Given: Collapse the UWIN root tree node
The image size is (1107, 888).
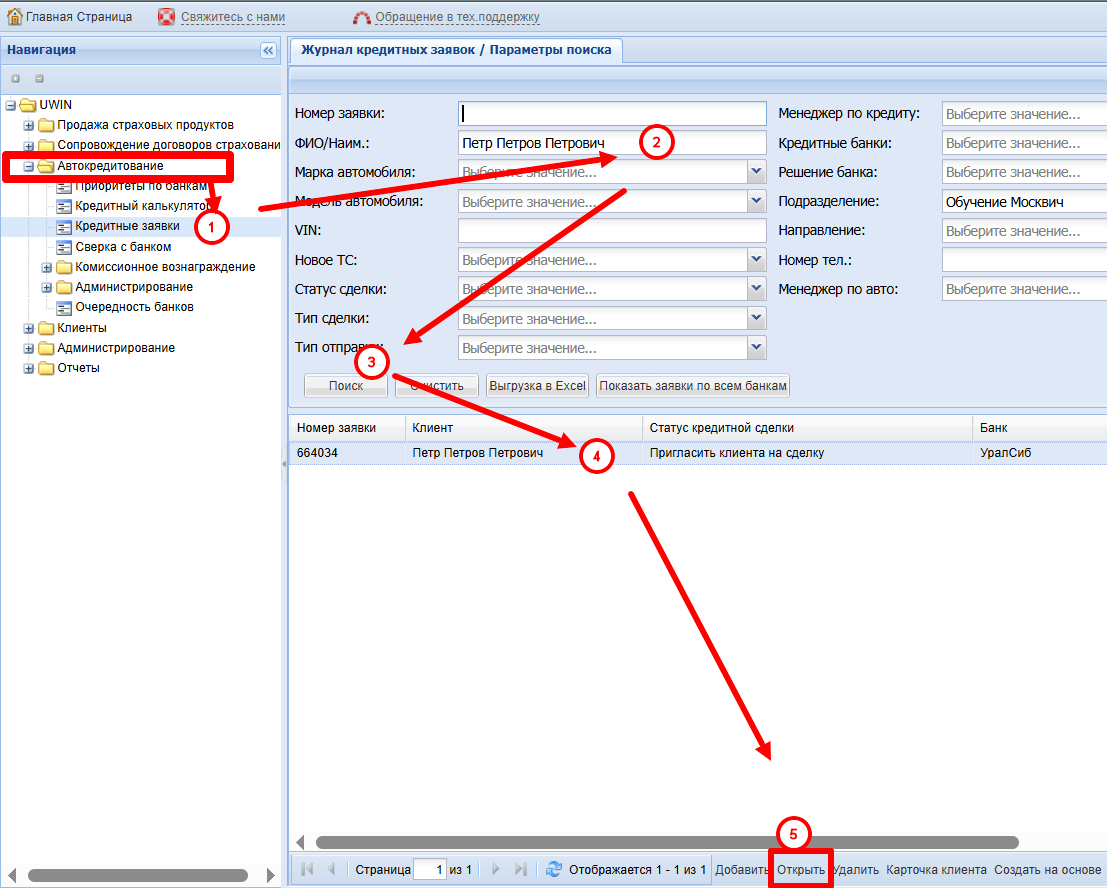Looking at the screenshot, I should tap(11, 105).
